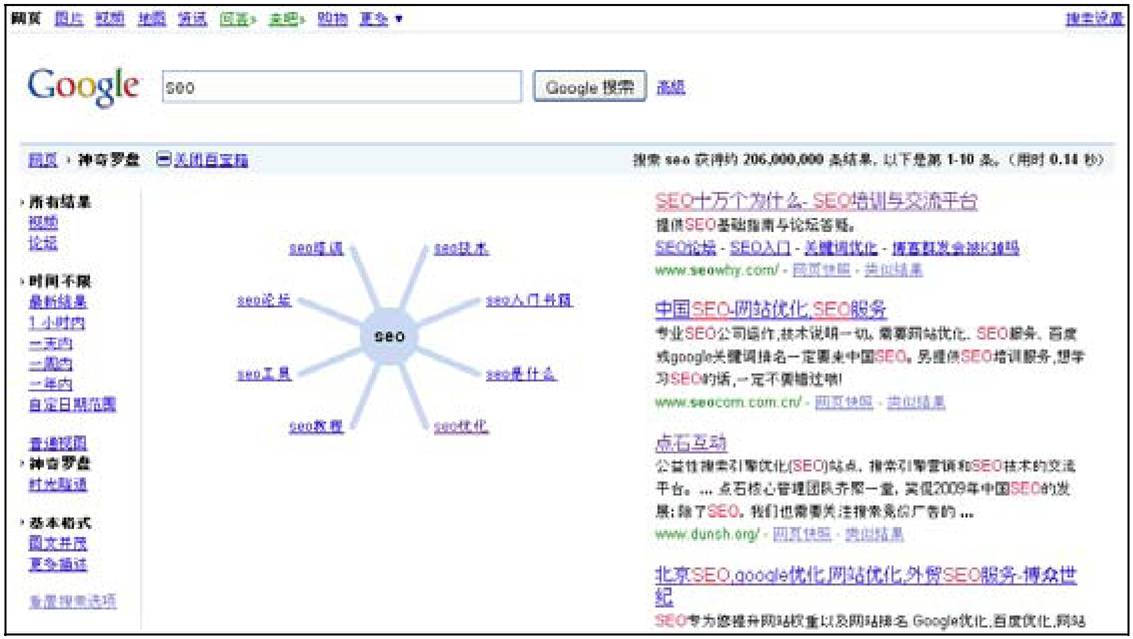
Task: Open 类似结果 for www.dunsh.org
Action: coord(874,534)
